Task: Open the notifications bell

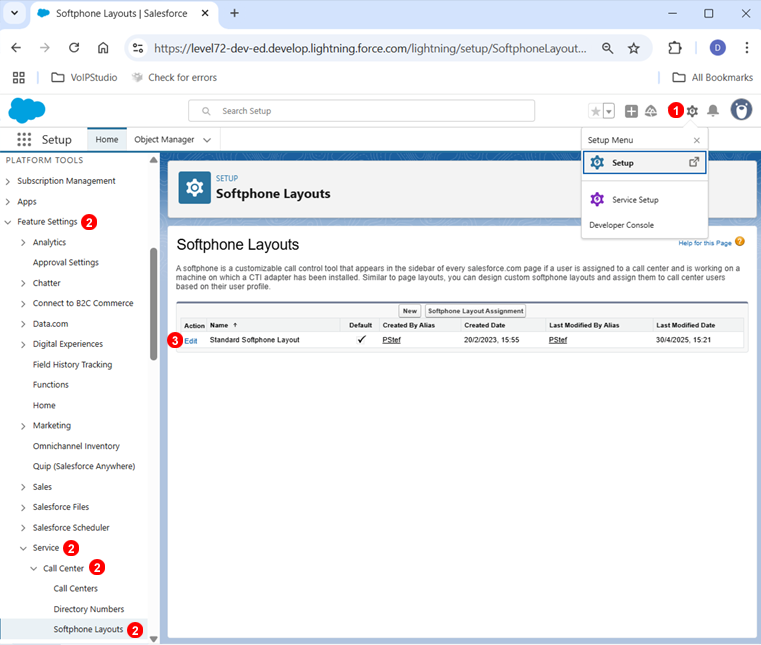Action: pos(712,111)
